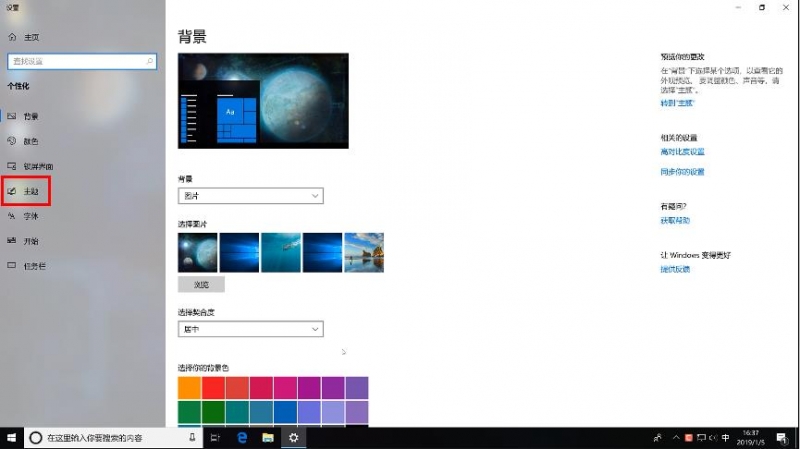
Task: Open the Action Center notification icon
Action: pyautogui.click(x=782, y=438)
